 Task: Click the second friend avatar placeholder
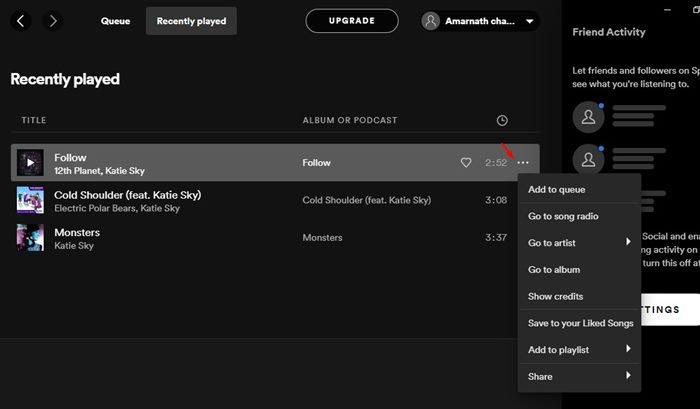click(x=588, y=159)
